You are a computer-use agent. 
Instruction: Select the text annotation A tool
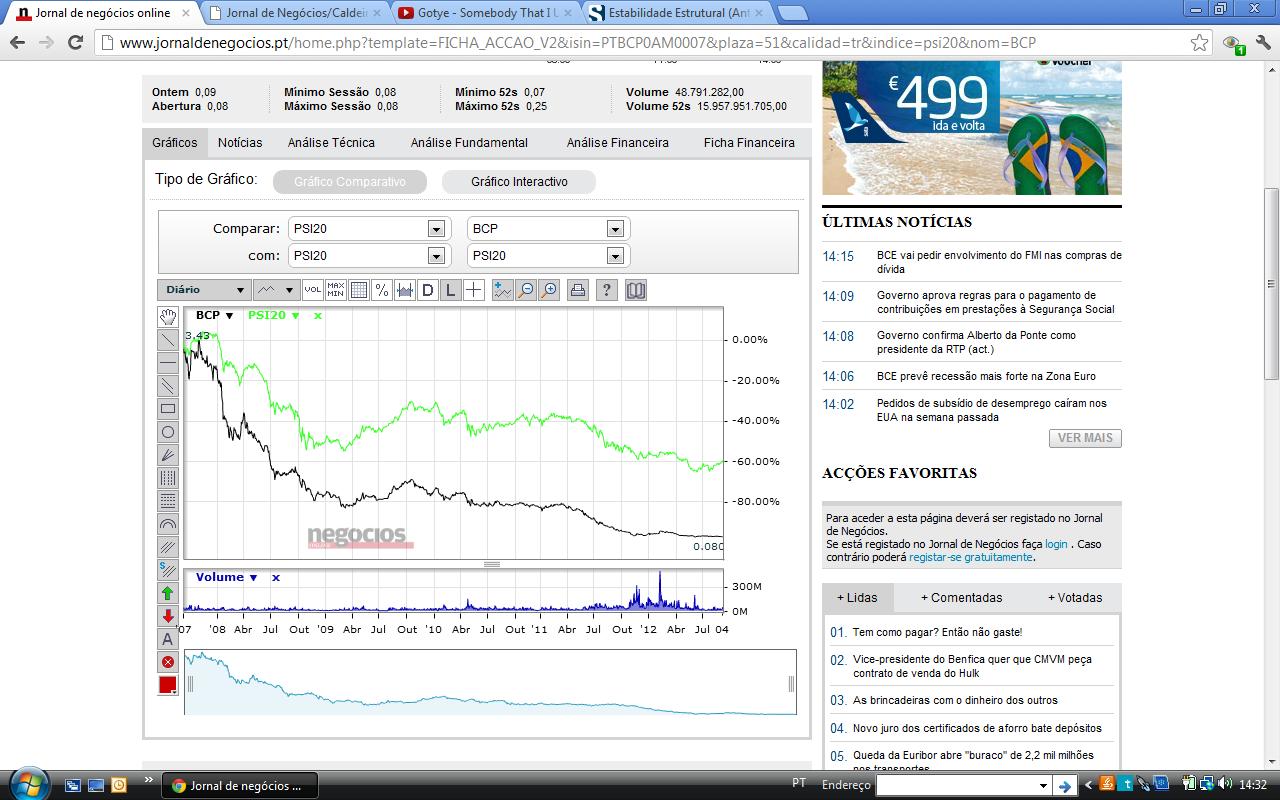point(168,639)
